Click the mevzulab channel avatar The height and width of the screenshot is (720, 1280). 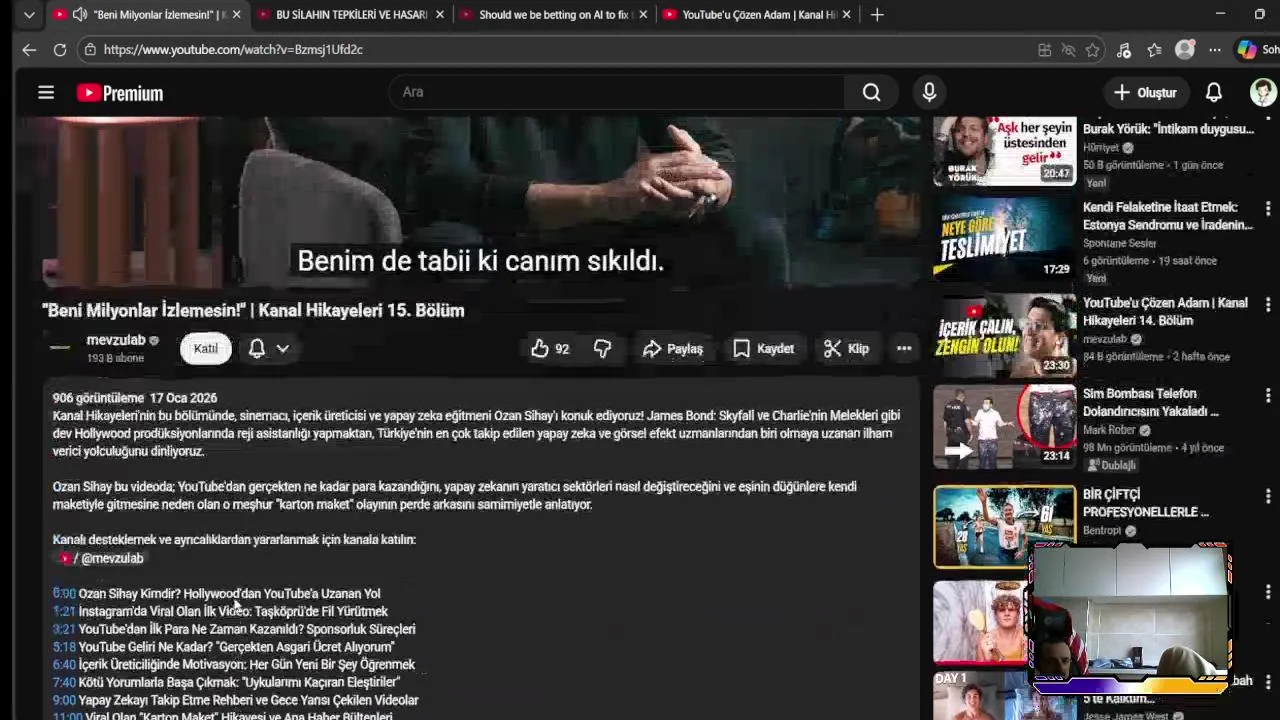click(60, 348)
